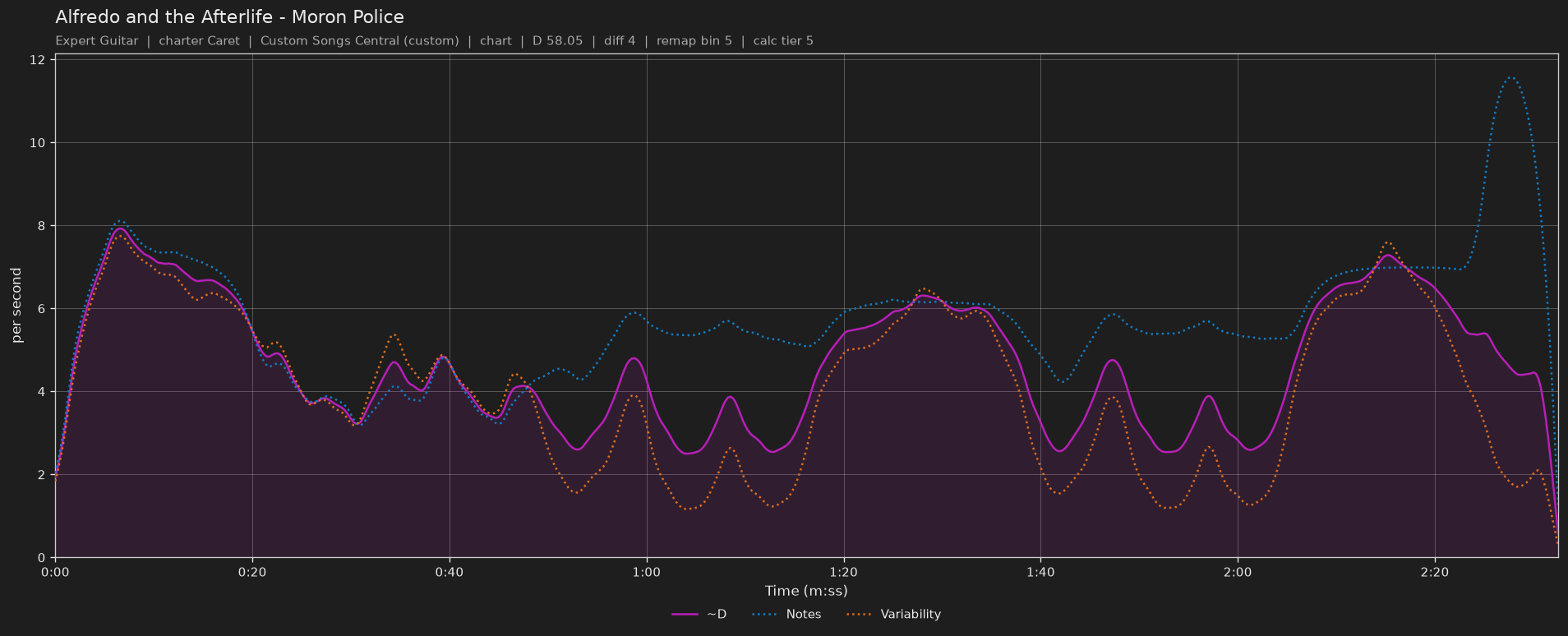
Task: Click the y-axis tick label 6
Action: coord(41,309)
